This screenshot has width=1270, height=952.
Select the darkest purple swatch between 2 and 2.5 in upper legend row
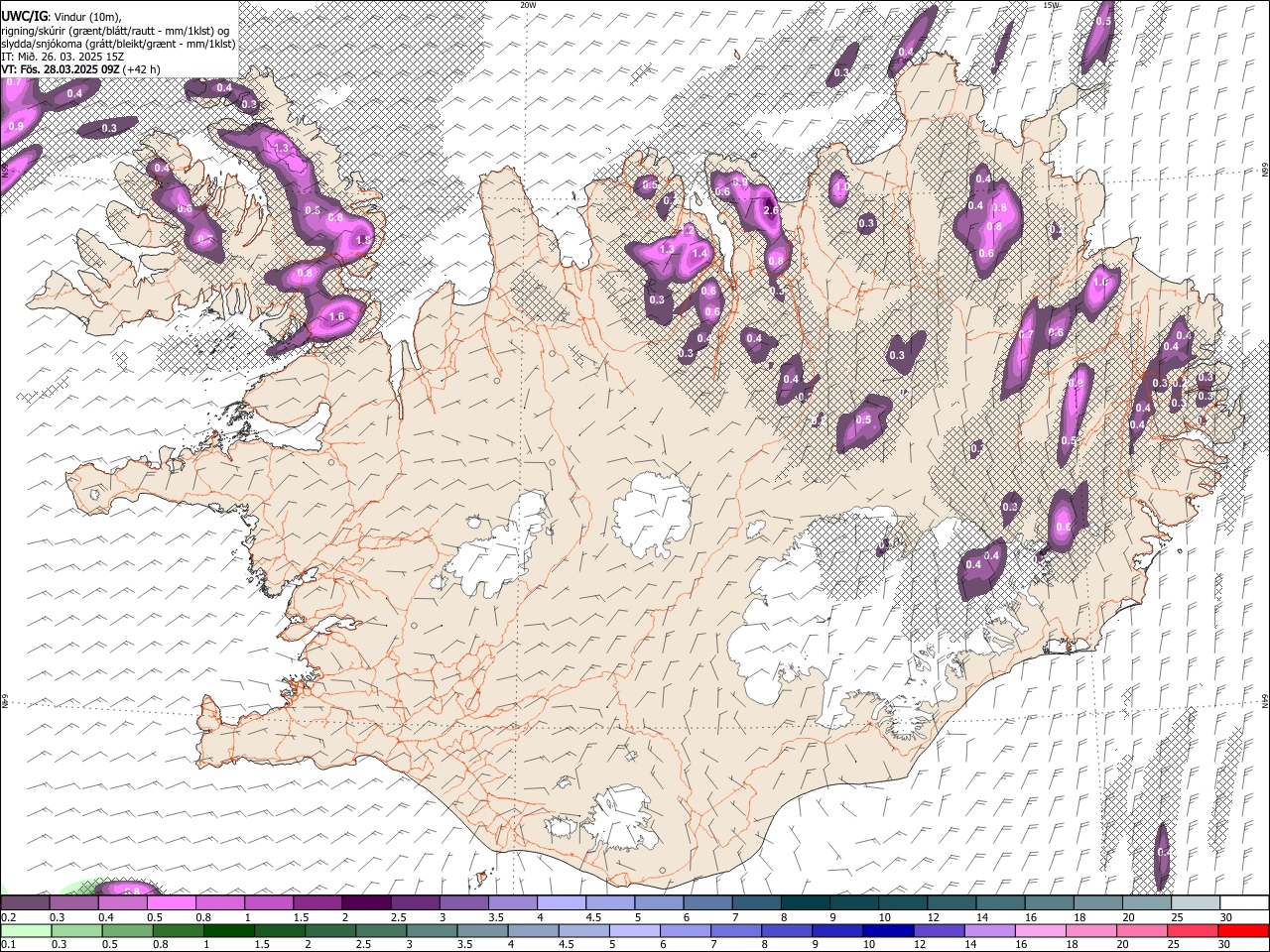(x=366, y=902)
